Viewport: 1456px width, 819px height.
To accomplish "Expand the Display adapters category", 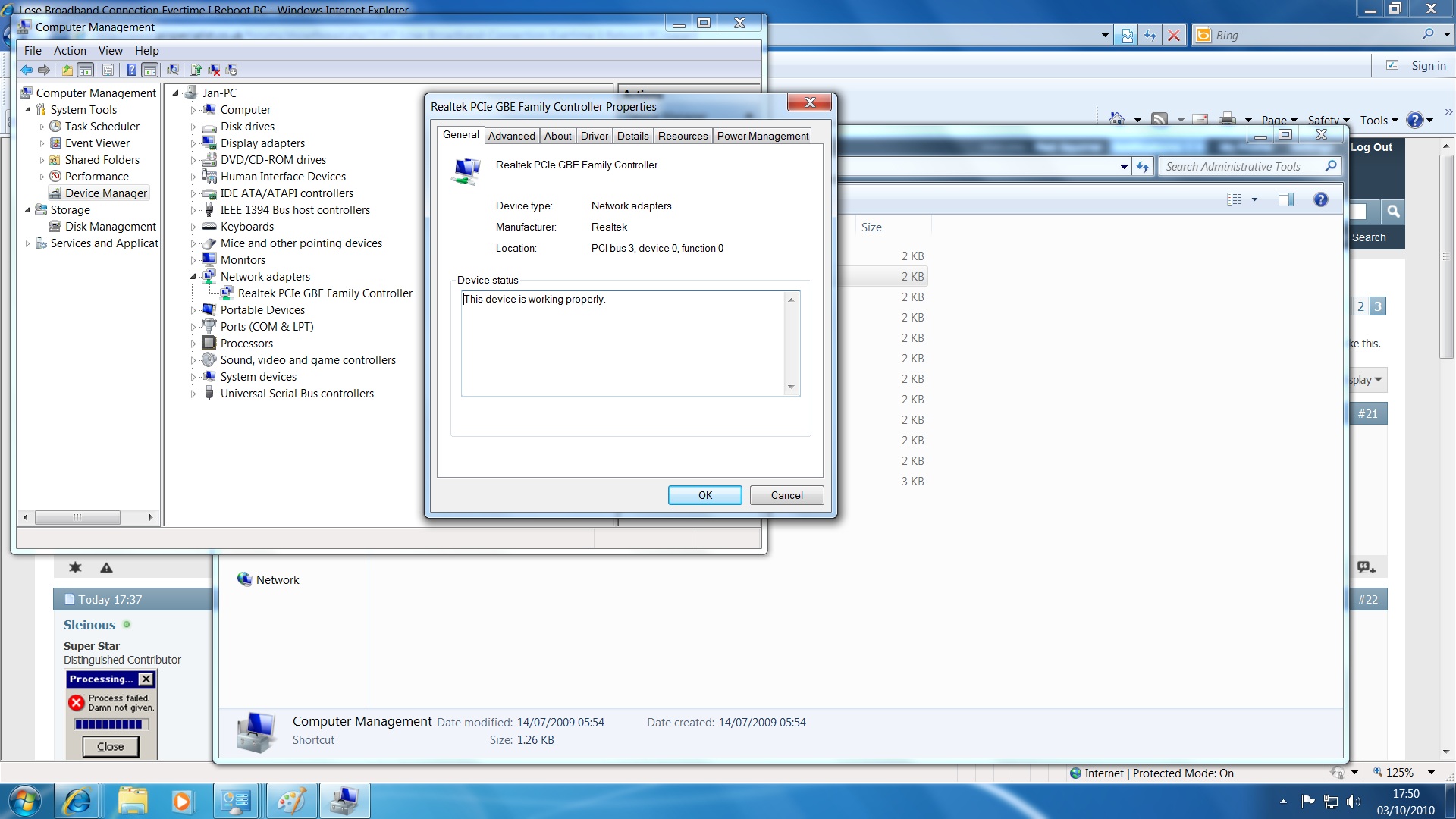I will click(x=193, y=143).
